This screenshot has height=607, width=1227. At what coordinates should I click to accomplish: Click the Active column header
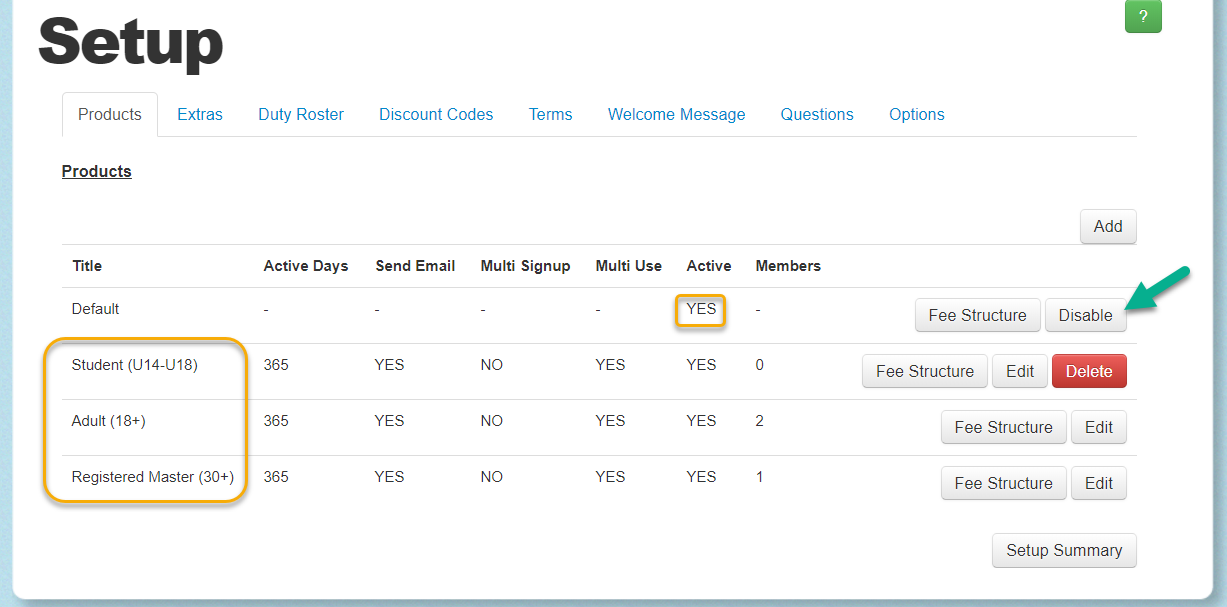point(709,266)
